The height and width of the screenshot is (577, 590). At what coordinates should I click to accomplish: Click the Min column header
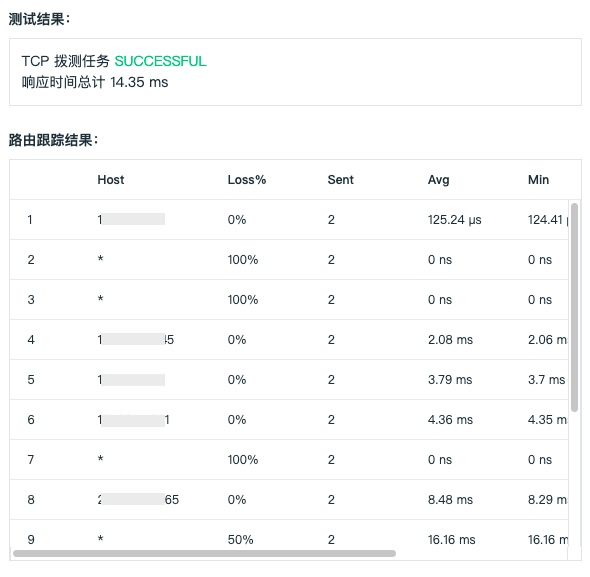click(x=538, y=180)
